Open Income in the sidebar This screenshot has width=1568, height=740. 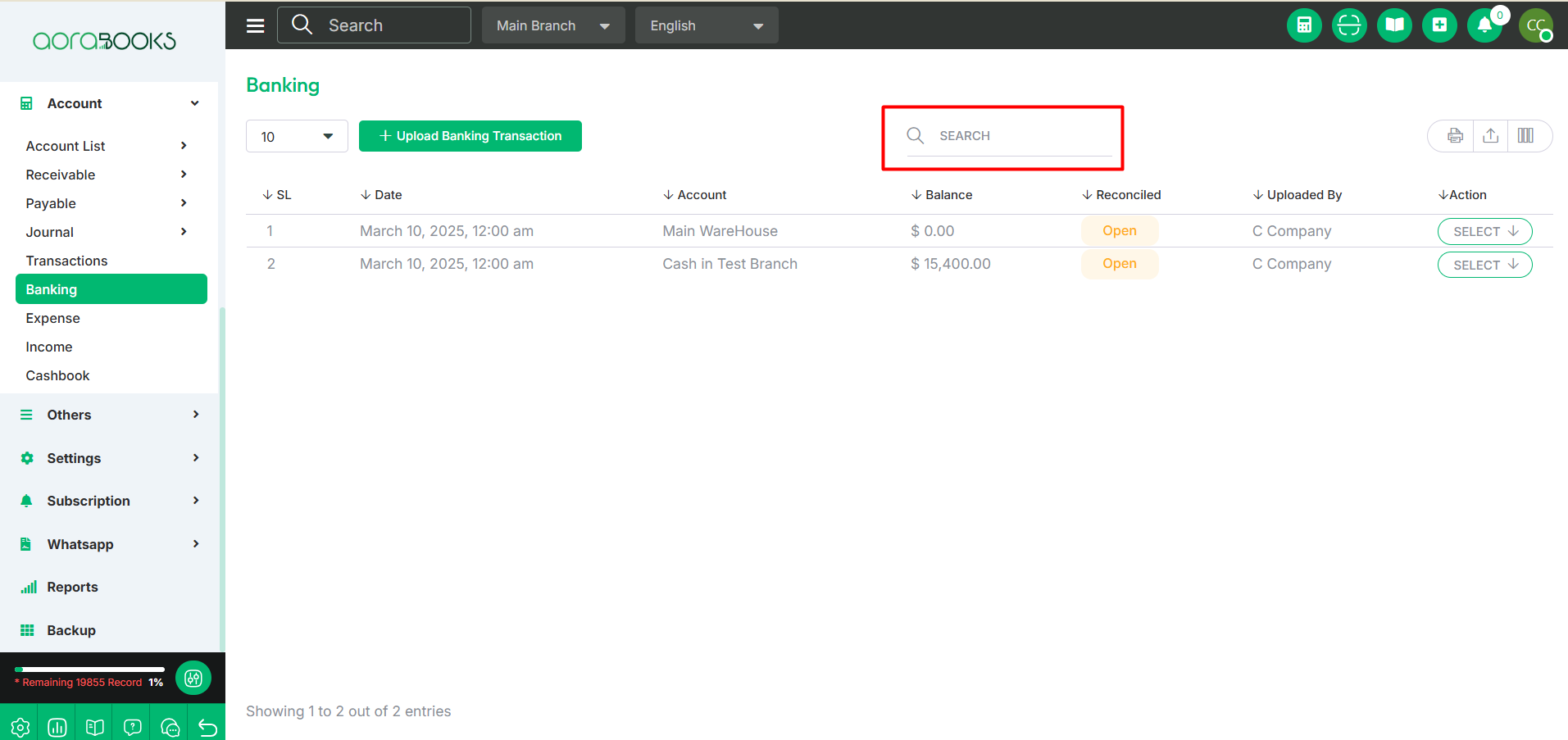49,347
